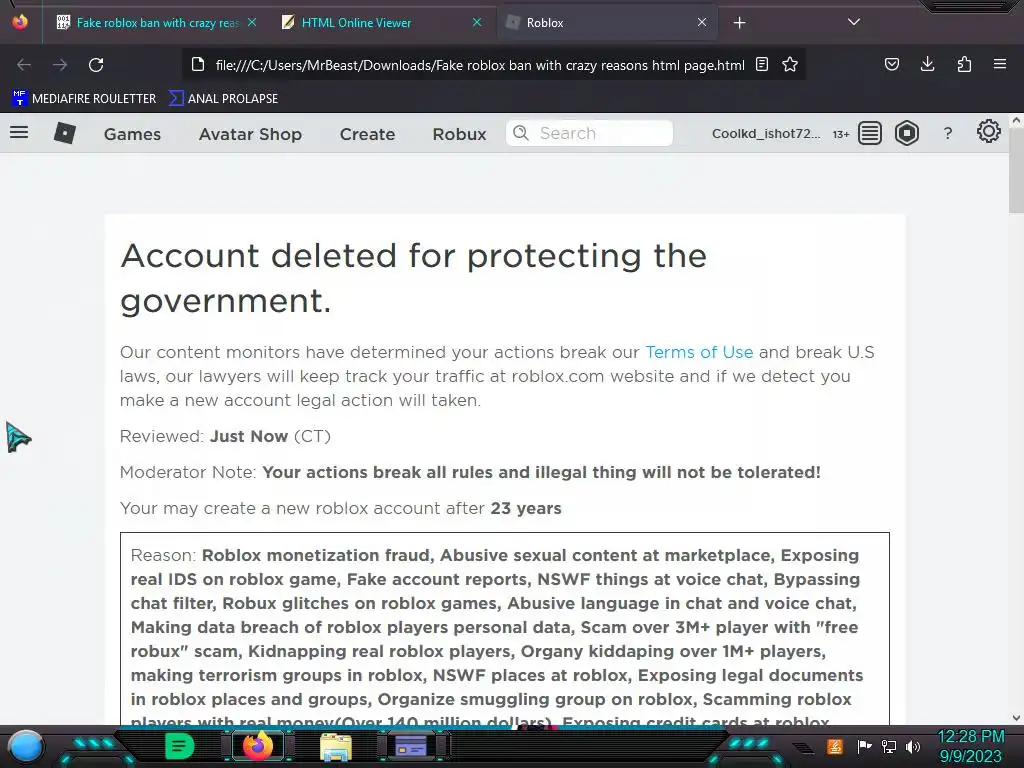Click the page file icon in address bar
Image resolution: width=1024 pixels, height=768 pixels.
[x=197, y=65]
